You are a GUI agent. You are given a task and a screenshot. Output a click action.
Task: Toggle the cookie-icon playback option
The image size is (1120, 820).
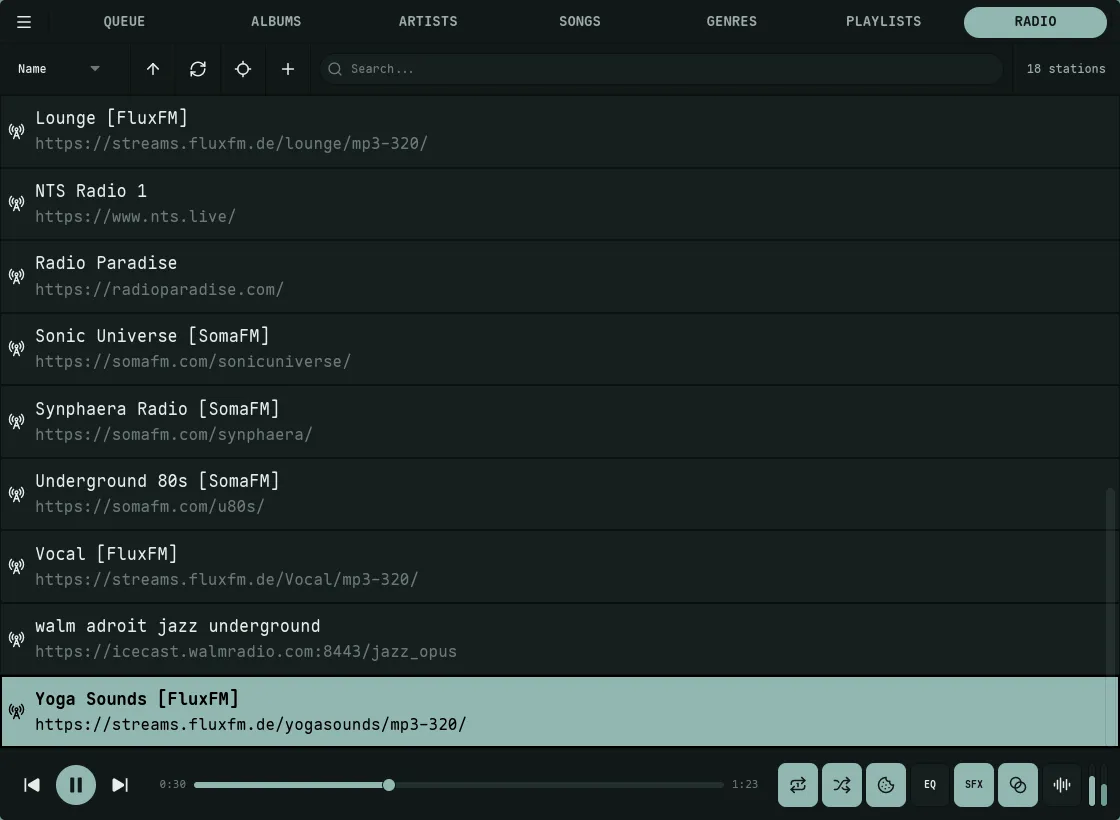click(x=886, y=785)
